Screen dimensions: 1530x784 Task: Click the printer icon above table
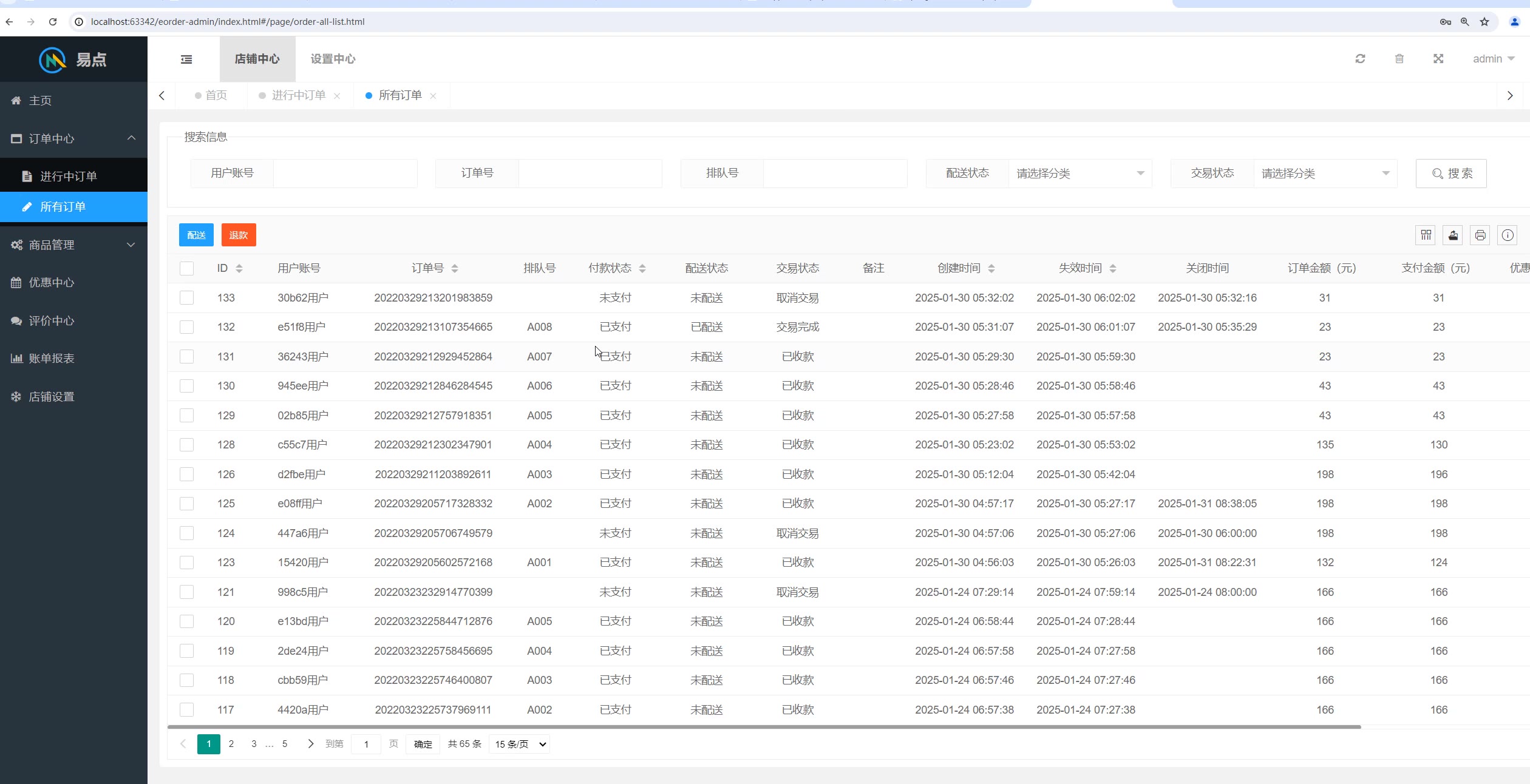pos(1480,235)
